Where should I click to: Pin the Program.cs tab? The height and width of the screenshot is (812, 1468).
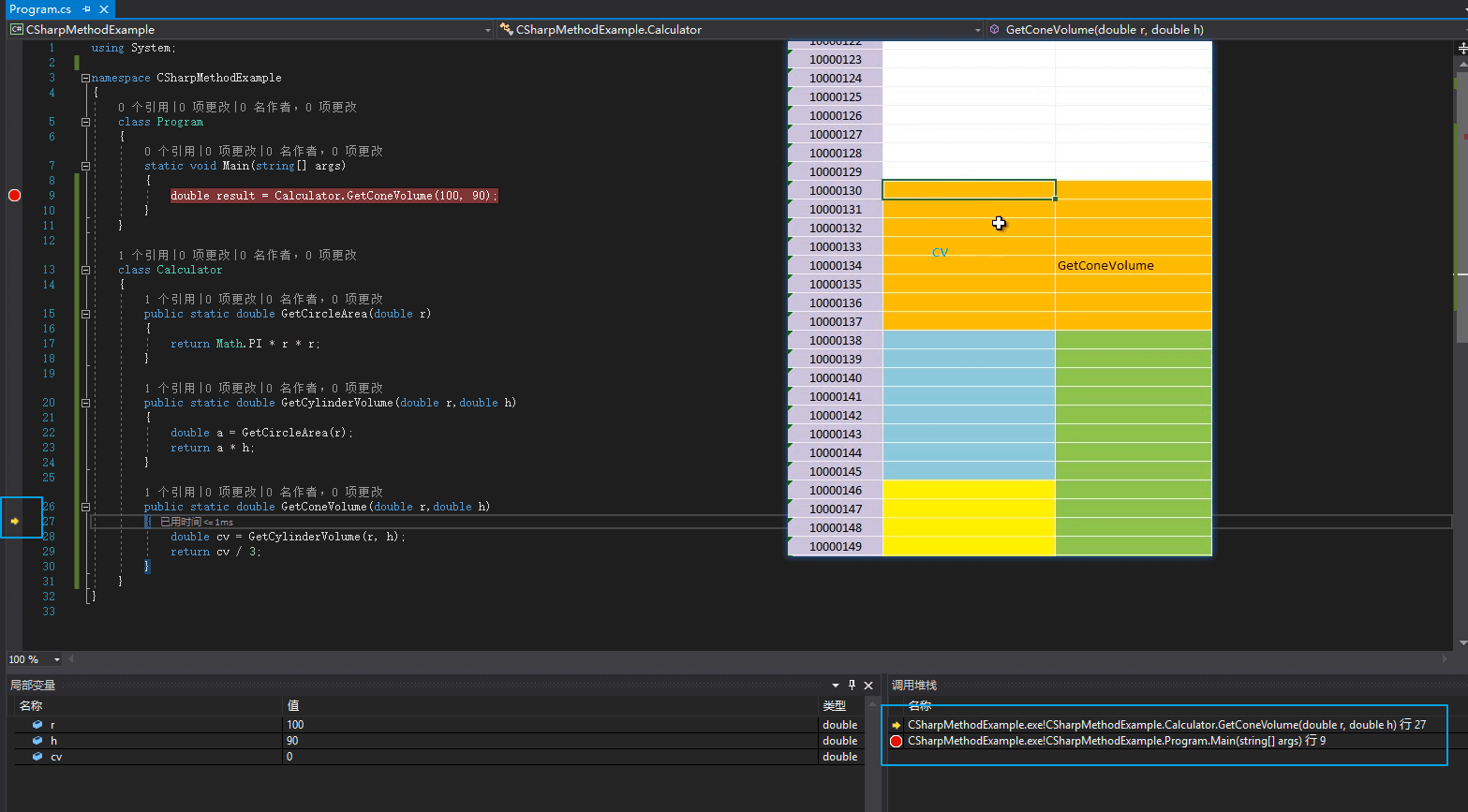[x=86, y=9]
